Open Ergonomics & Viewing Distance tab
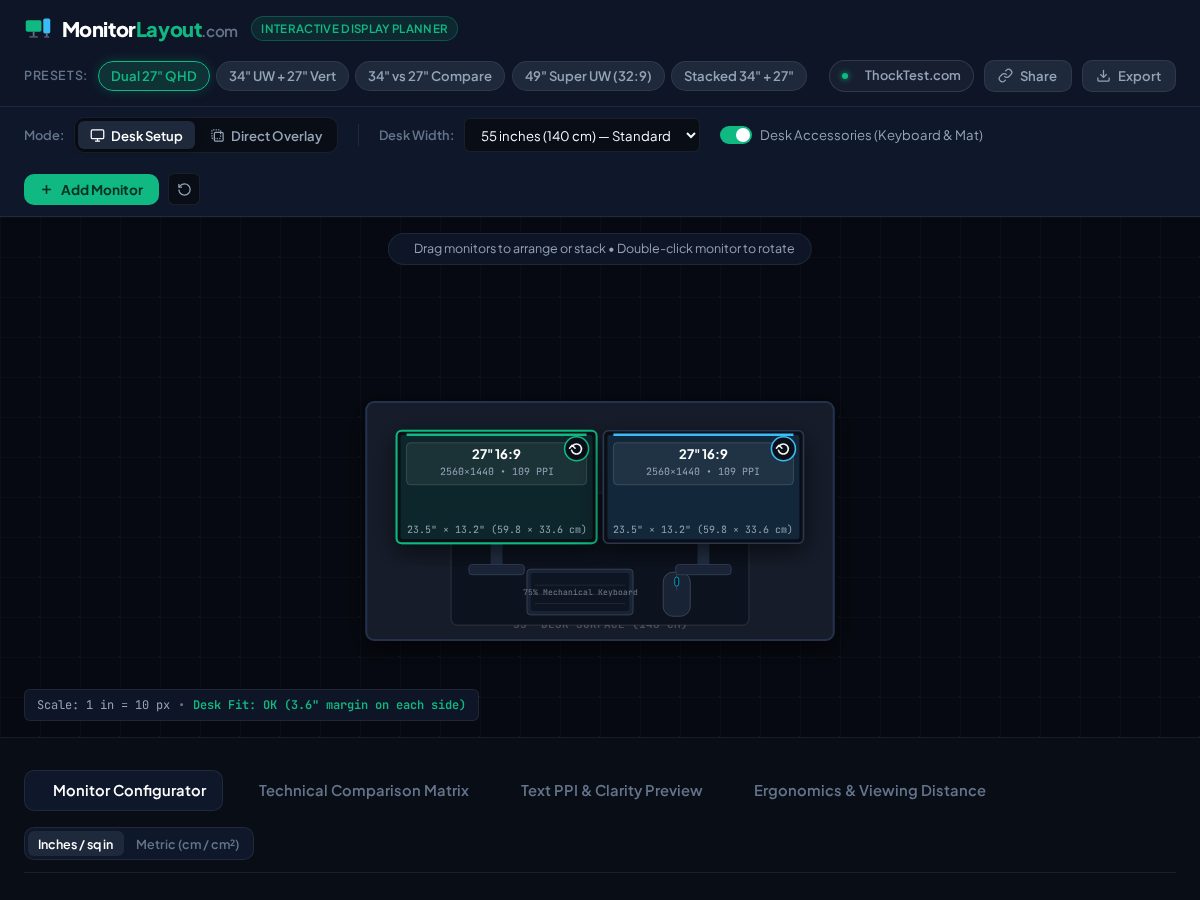Screen dimensions: 1200x900 point(870,790)
